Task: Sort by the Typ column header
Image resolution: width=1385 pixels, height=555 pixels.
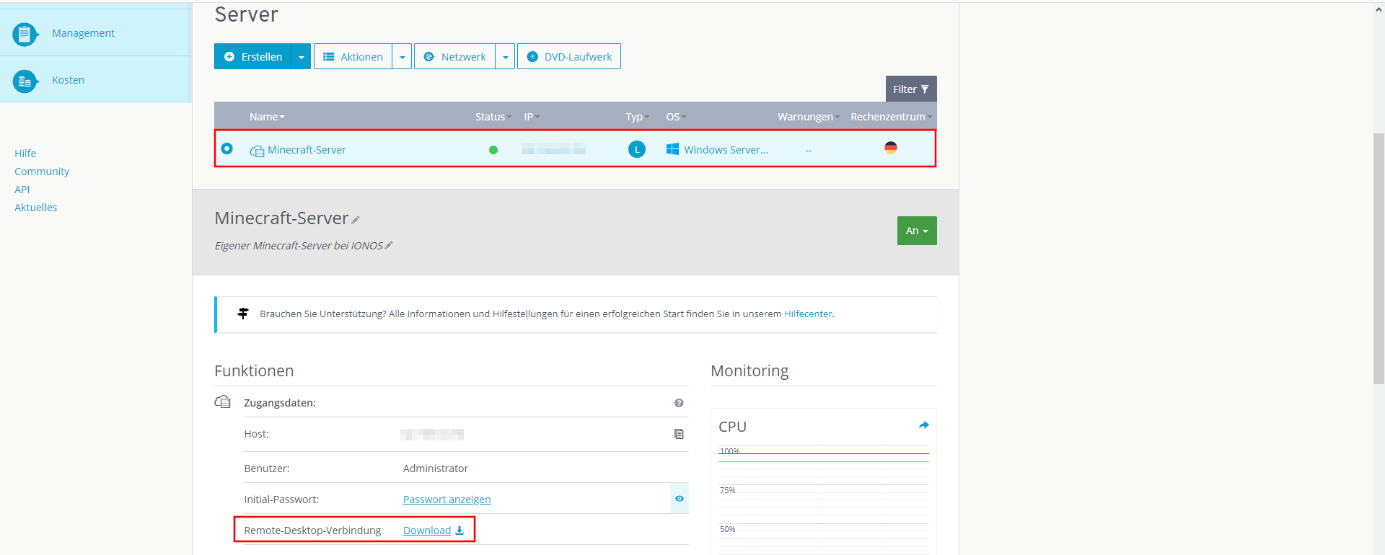Action: pos(637,117)
